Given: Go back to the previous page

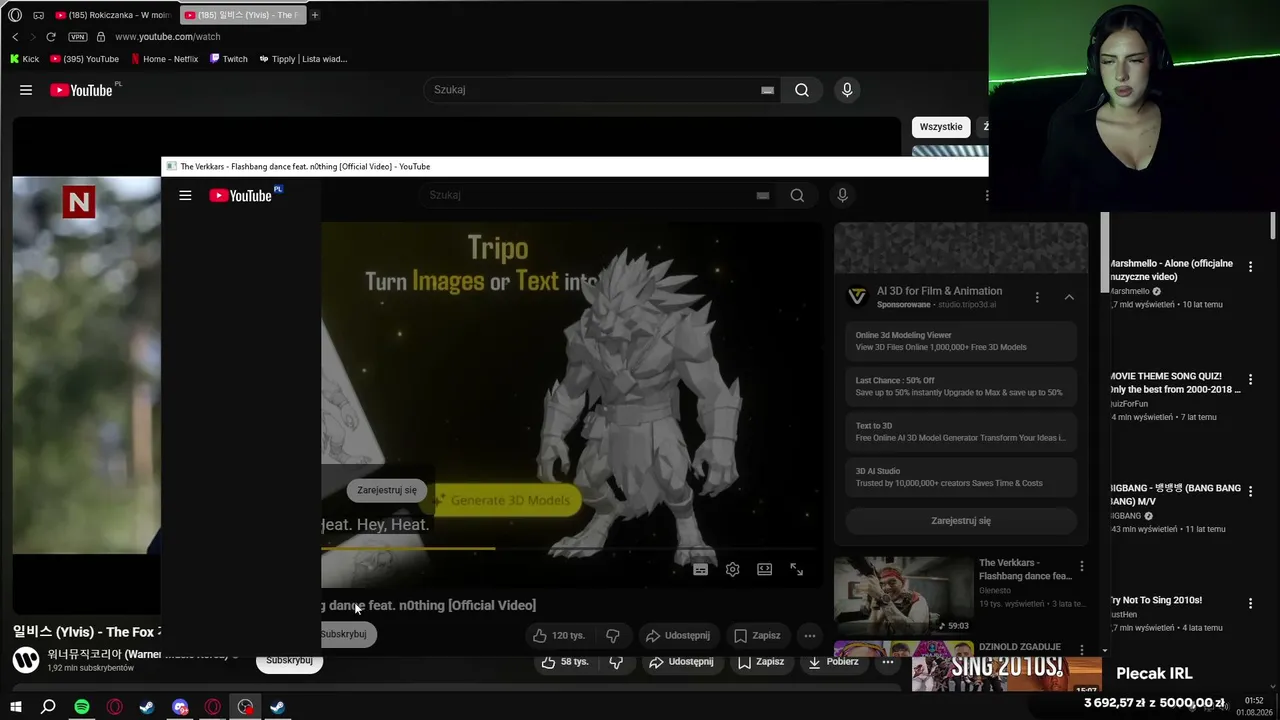Looking at the screenshot, I should (15, 37).
